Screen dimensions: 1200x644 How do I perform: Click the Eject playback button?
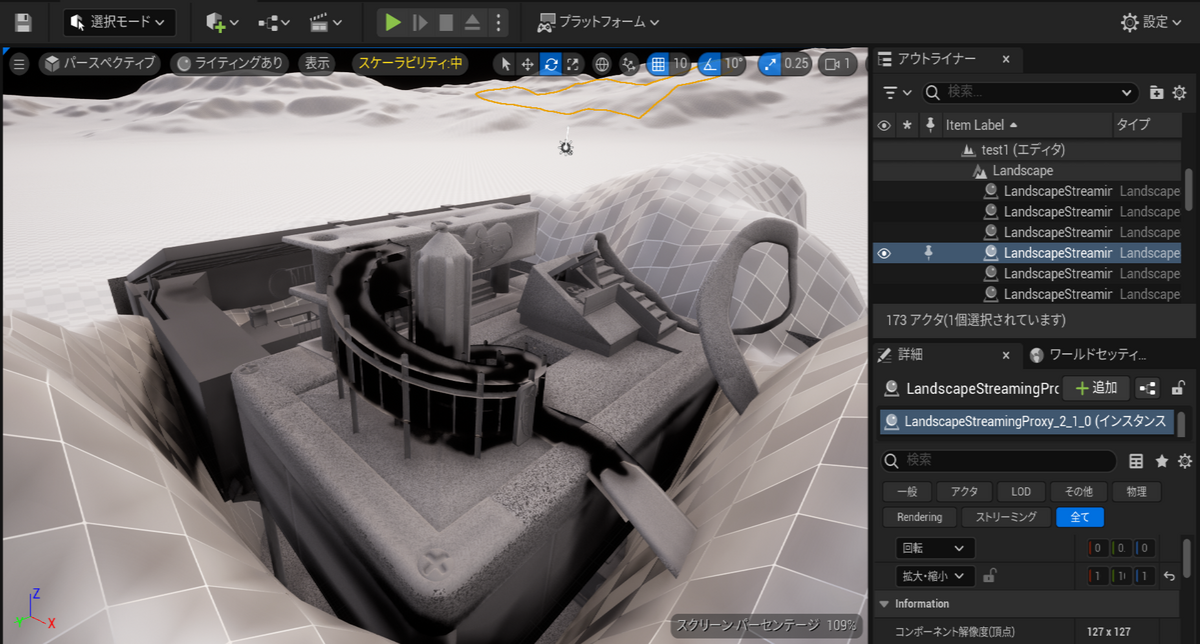472,22
